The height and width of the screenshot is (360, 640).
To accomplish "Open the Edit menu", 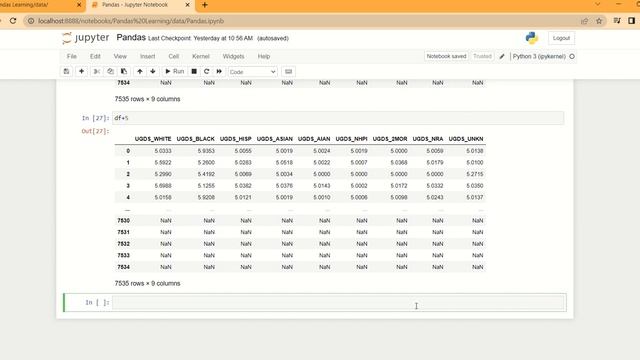I will (95, 56).
